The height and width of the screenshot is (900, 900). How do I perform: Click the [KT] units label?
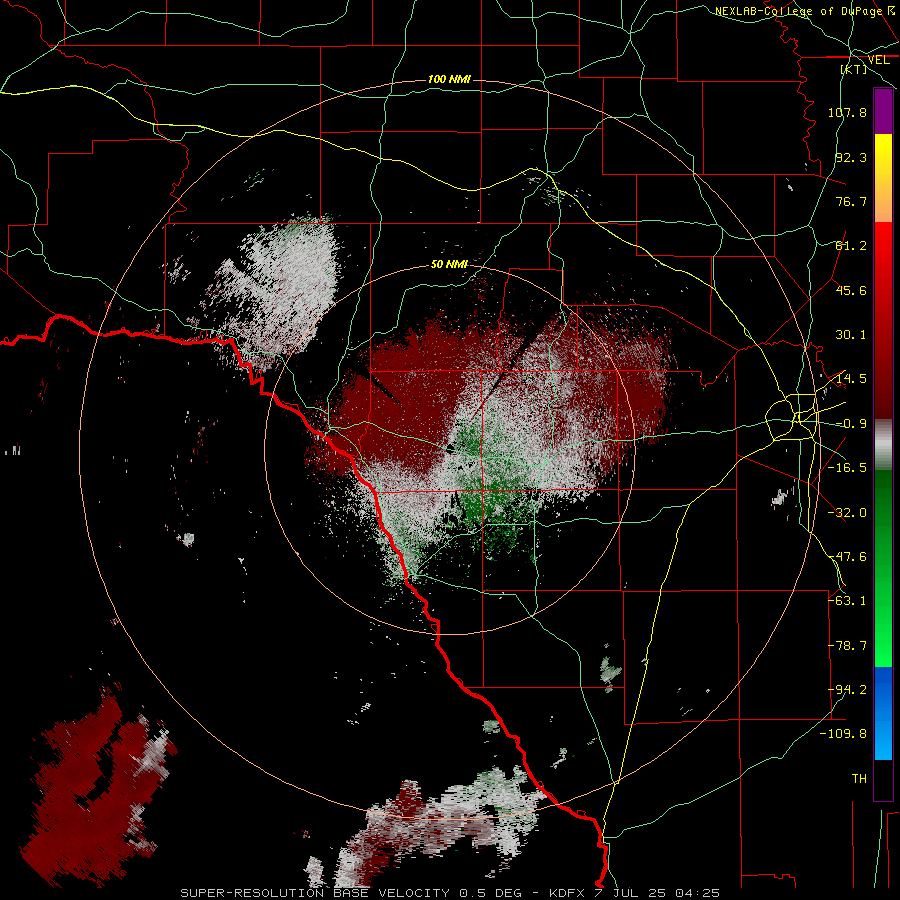coord(854,69)
